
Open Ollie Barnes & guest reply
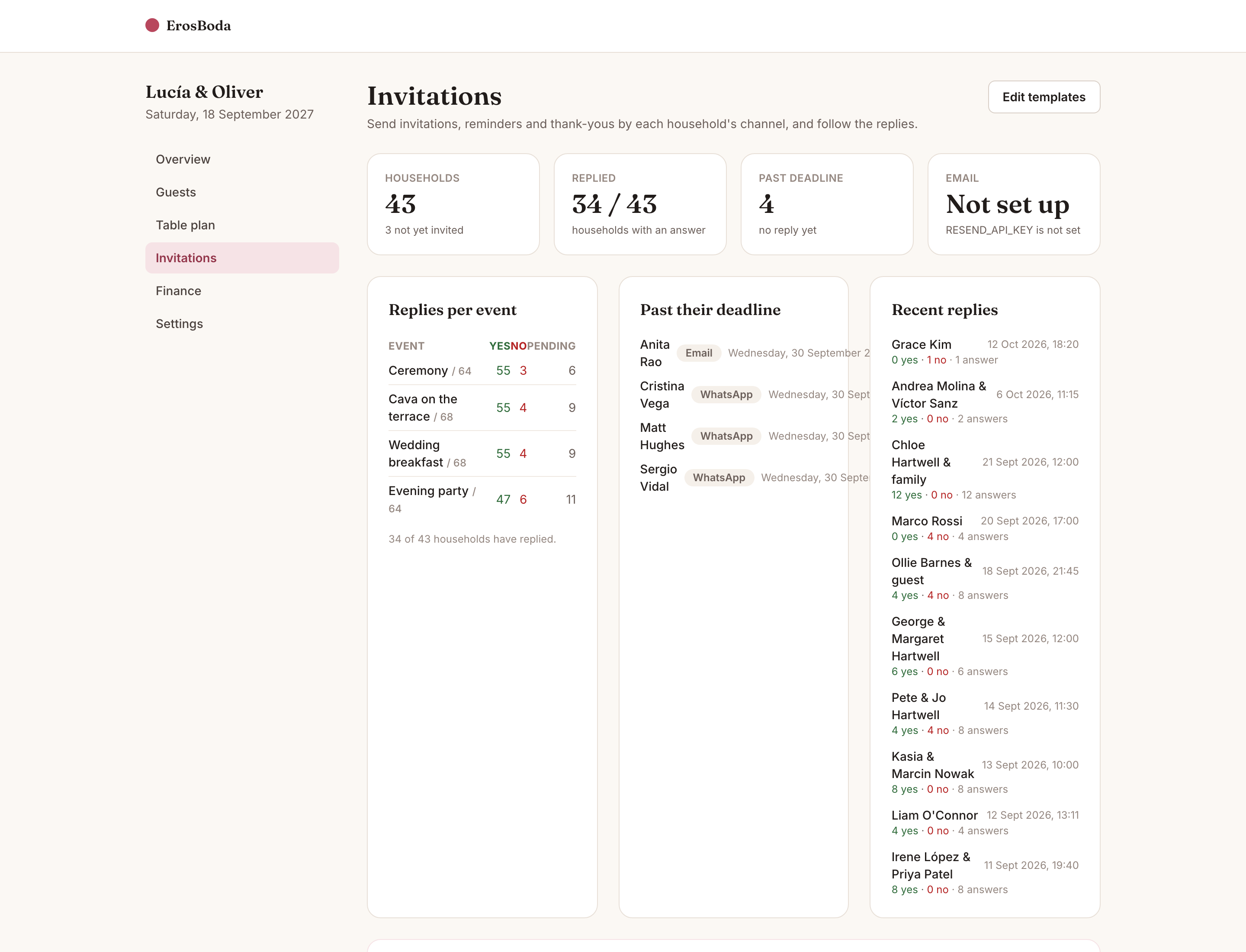(x=985, y=579)
